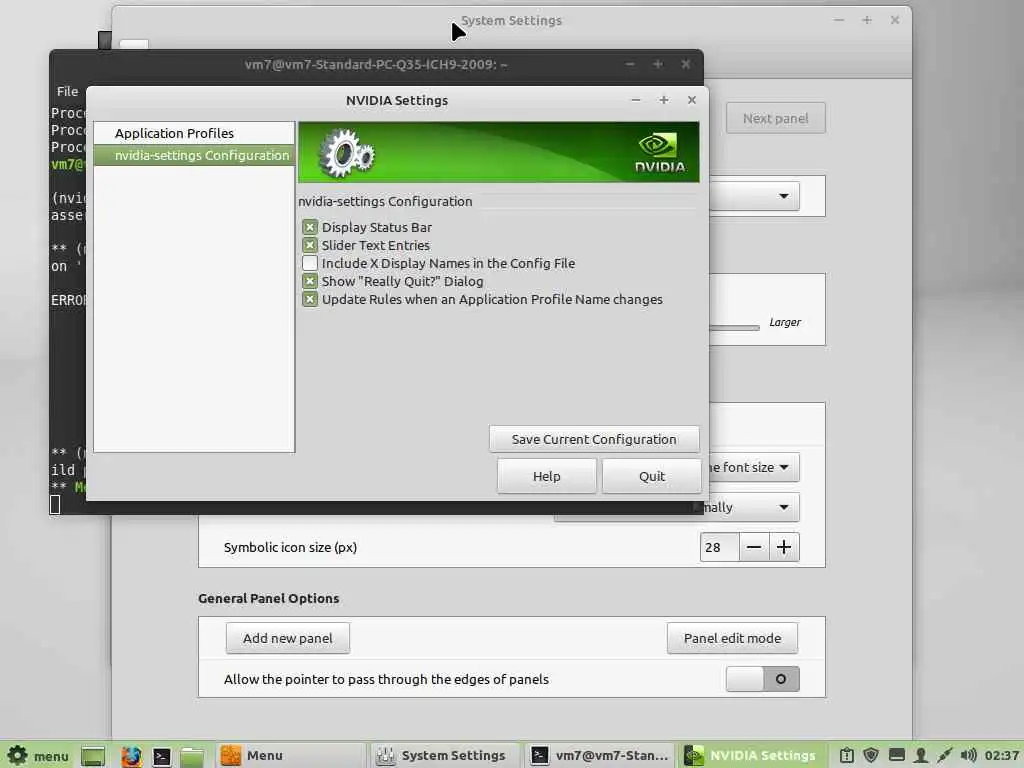
Task: Switch to the vm7 terminal taskbar entry
Action: click(x=599, y=756)
